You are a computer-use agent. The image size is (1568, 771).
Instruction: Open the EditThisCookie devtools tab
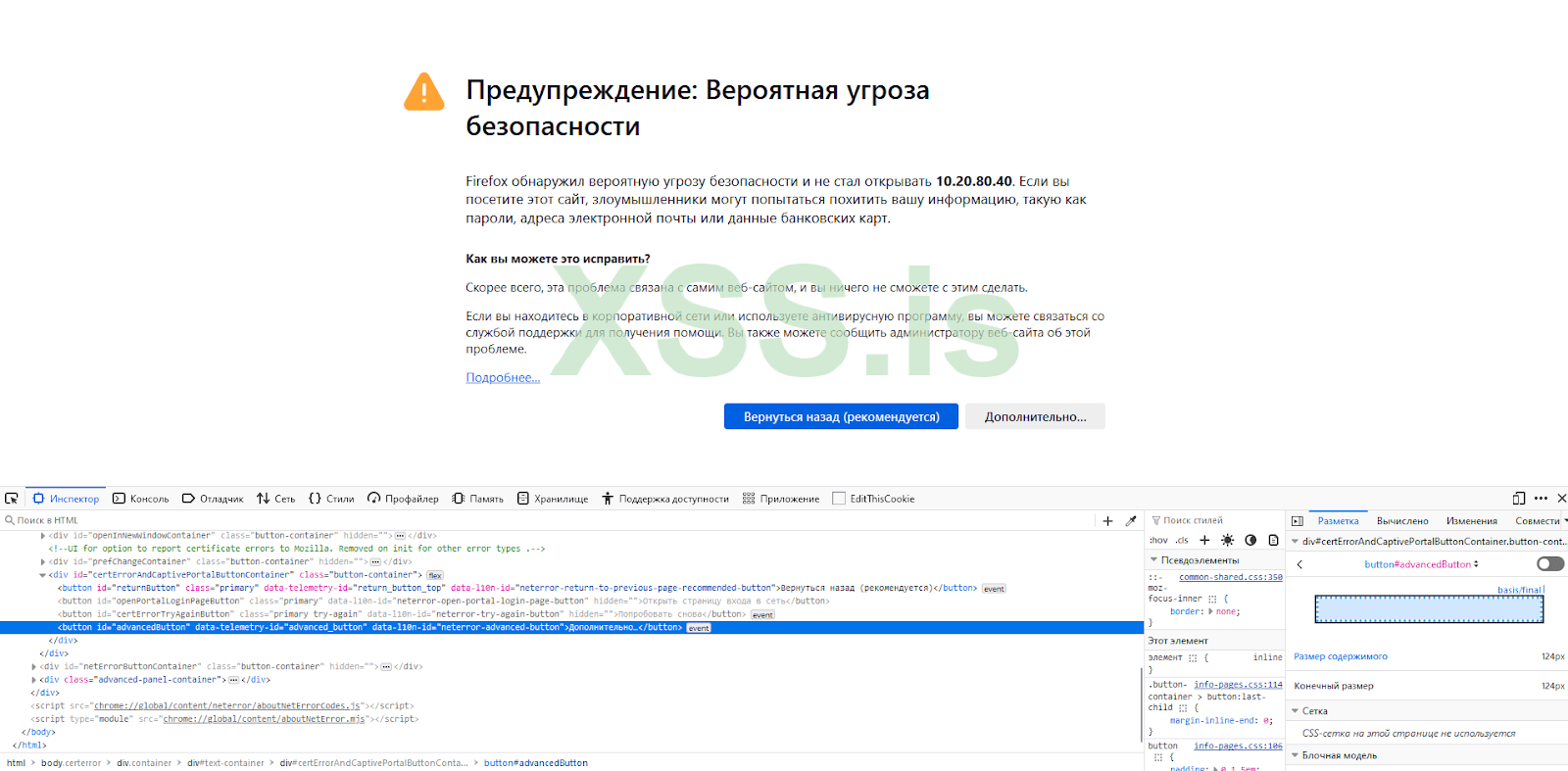pos(873,499)
